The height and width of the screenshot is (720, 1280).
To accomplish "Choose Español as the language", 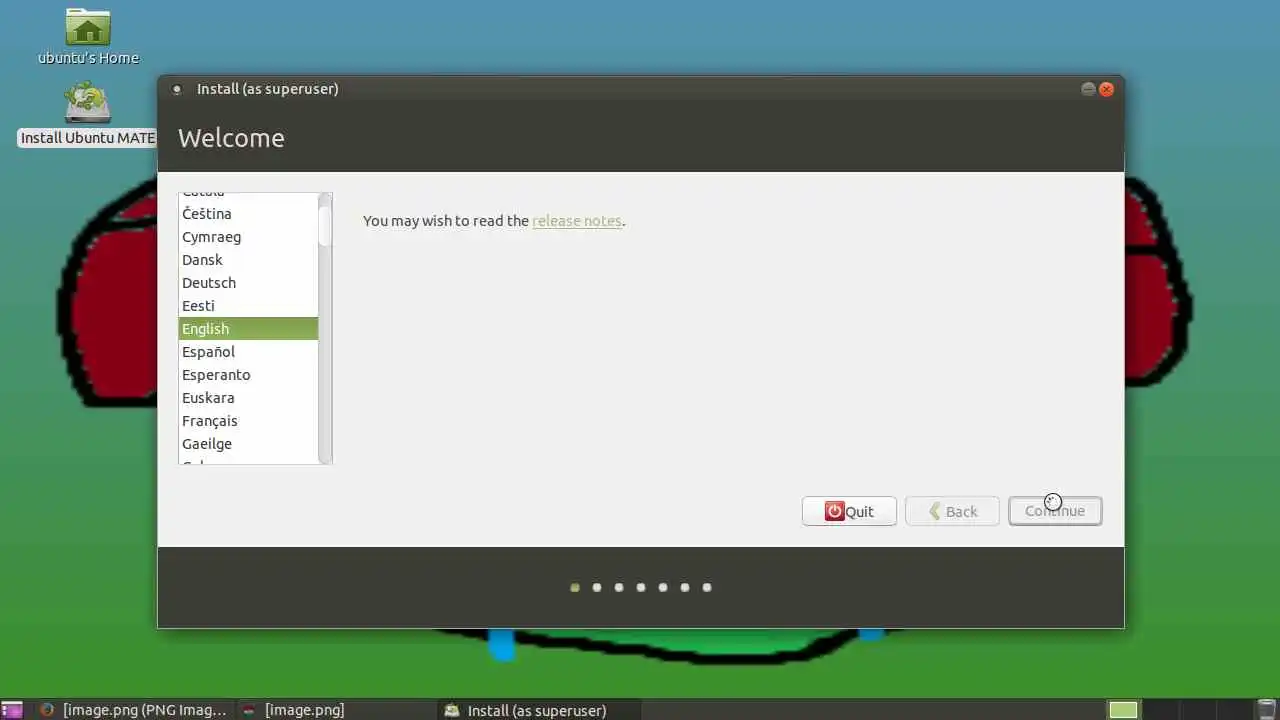I will pyautogui.click(x=248, y=352).
